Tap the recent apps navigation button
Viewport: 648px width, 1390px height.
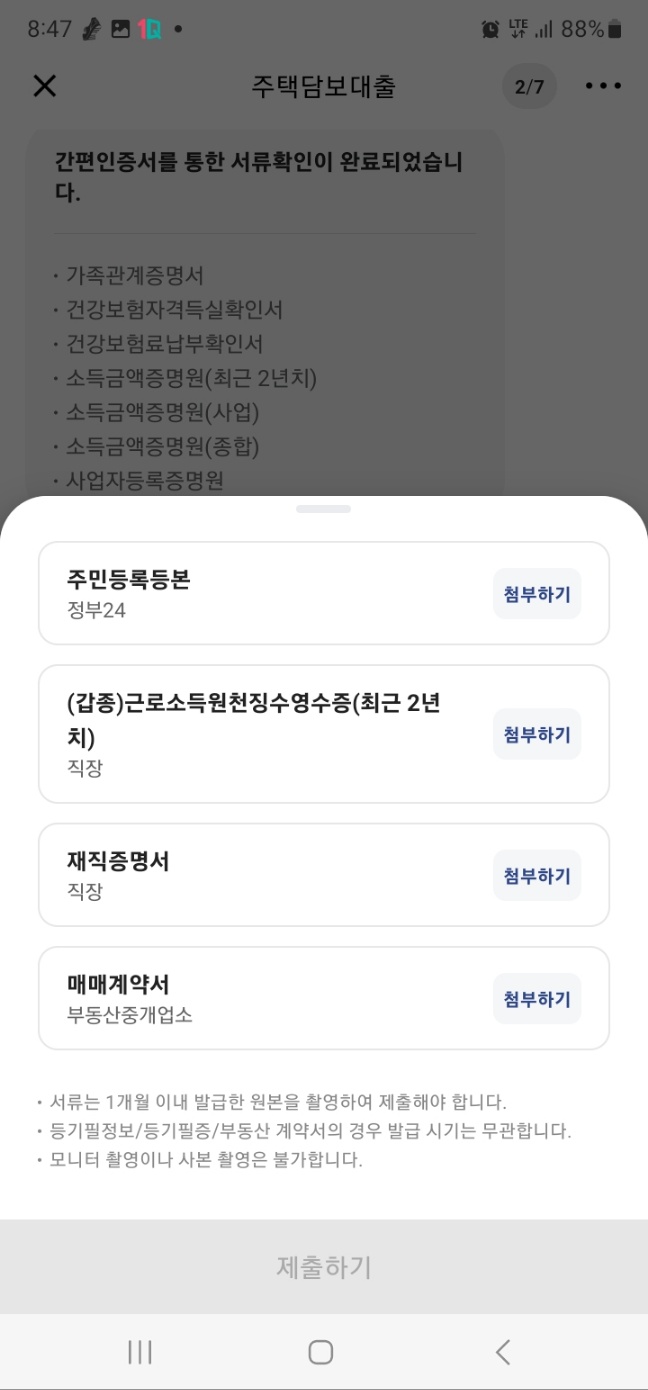[139, 1352]
